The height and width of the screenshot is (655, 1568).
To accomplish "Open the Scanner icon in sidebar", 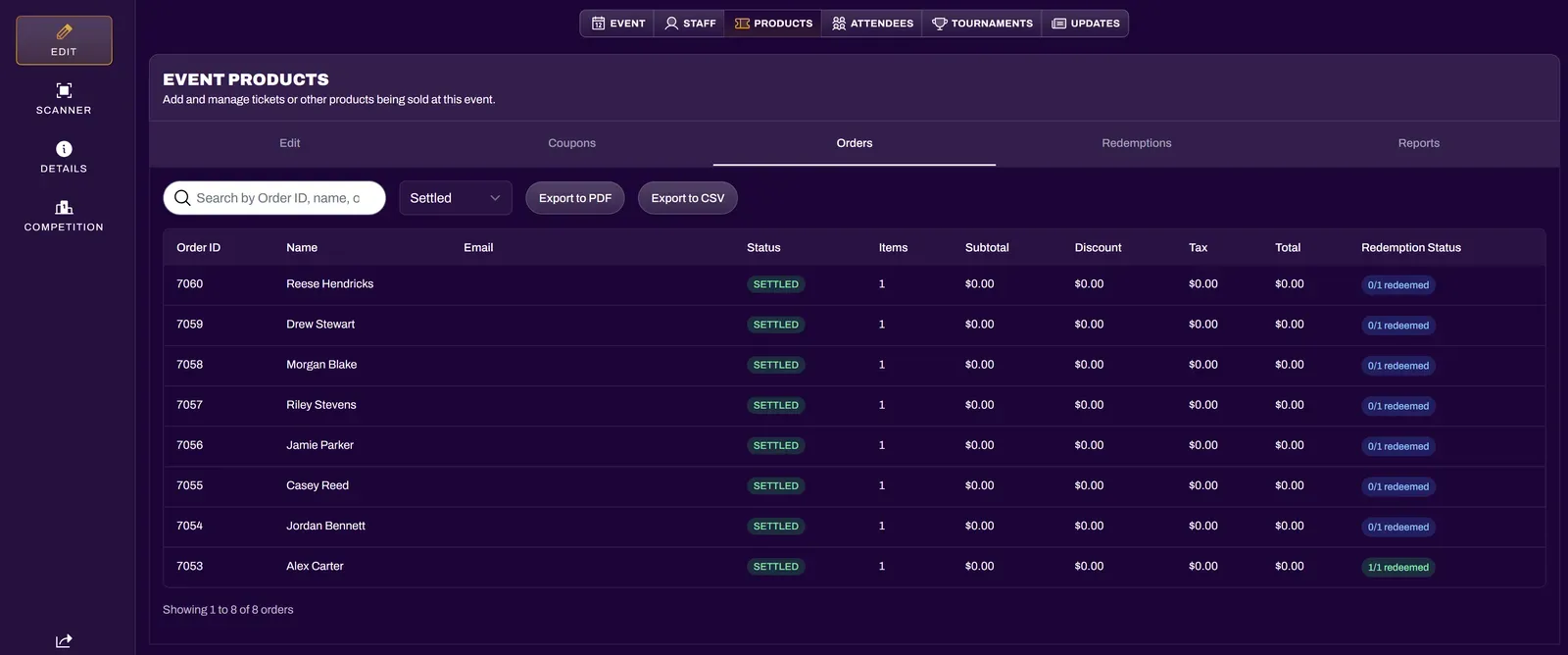I will 64,90.
